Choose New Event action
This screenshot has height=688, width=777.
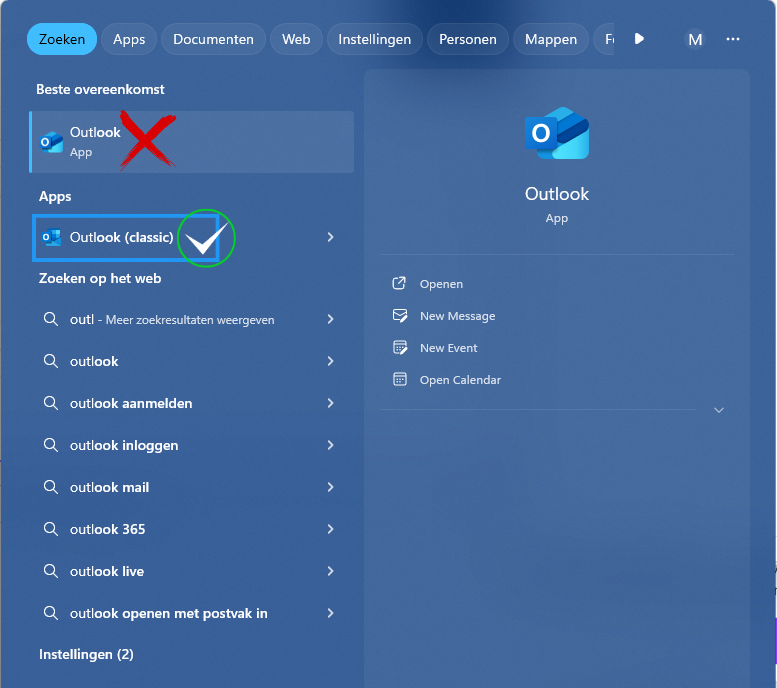coord(448,348)
